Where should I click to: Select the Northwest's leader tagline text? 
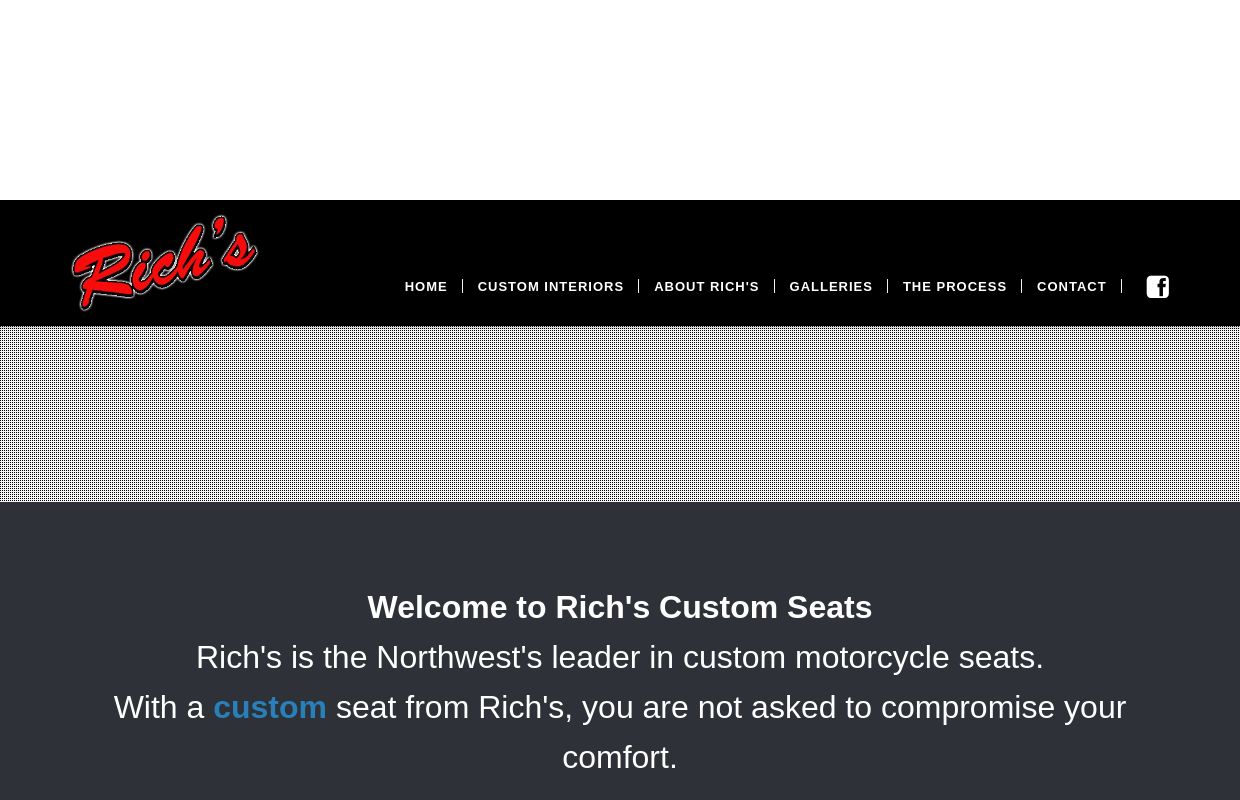coord(620,657)
